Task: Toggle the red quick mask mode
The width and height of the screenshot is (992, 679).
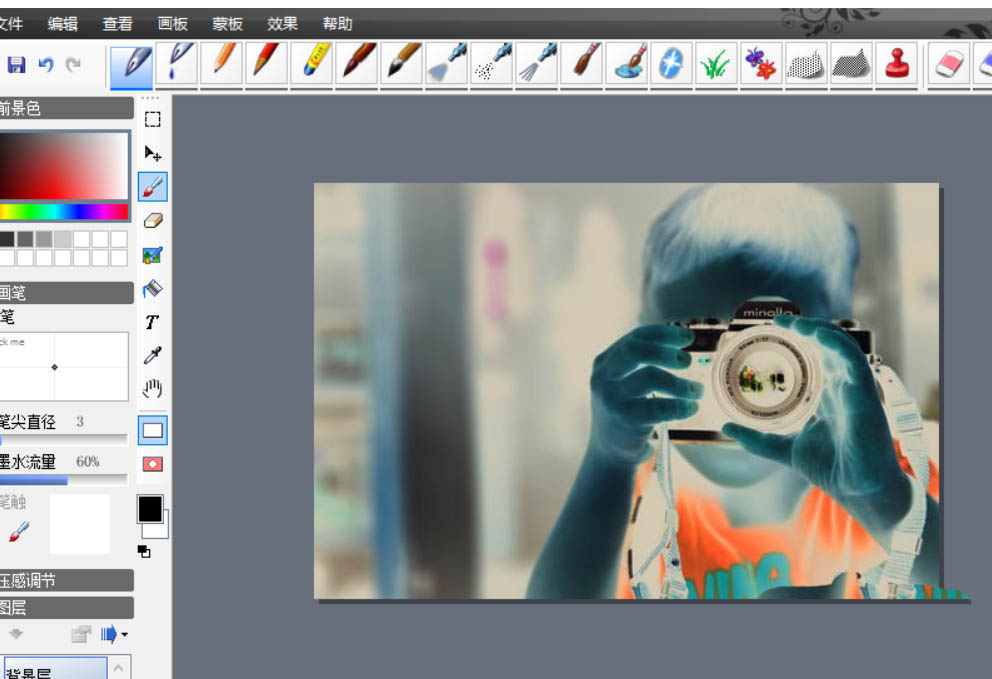Action: 153,464
